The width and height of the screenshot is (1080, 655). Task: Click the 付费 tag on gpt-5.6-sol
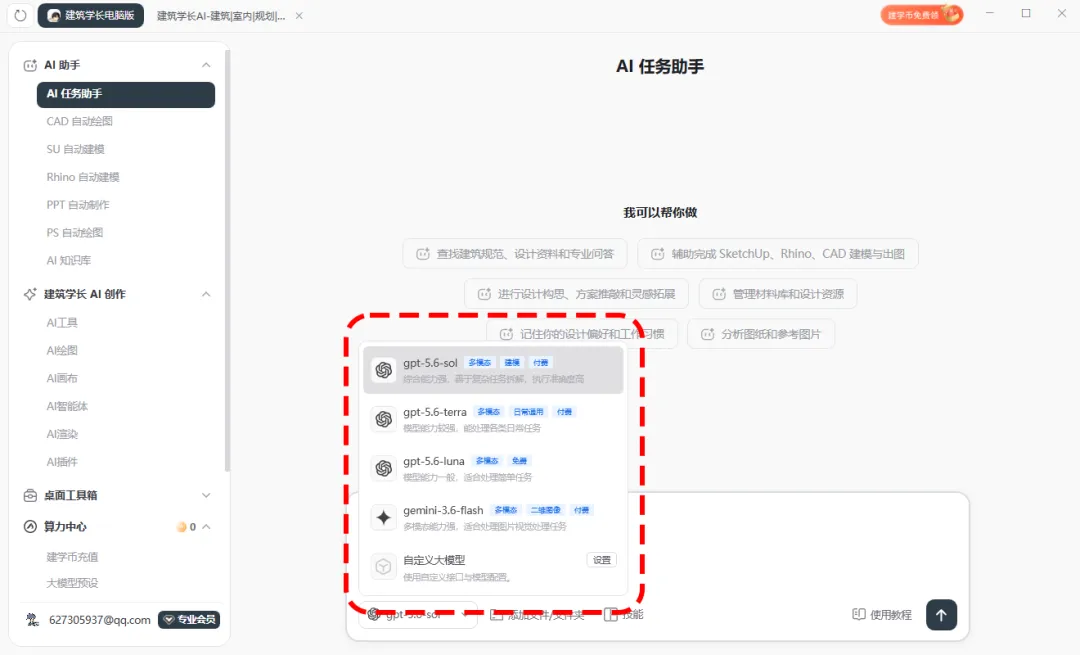541,362
